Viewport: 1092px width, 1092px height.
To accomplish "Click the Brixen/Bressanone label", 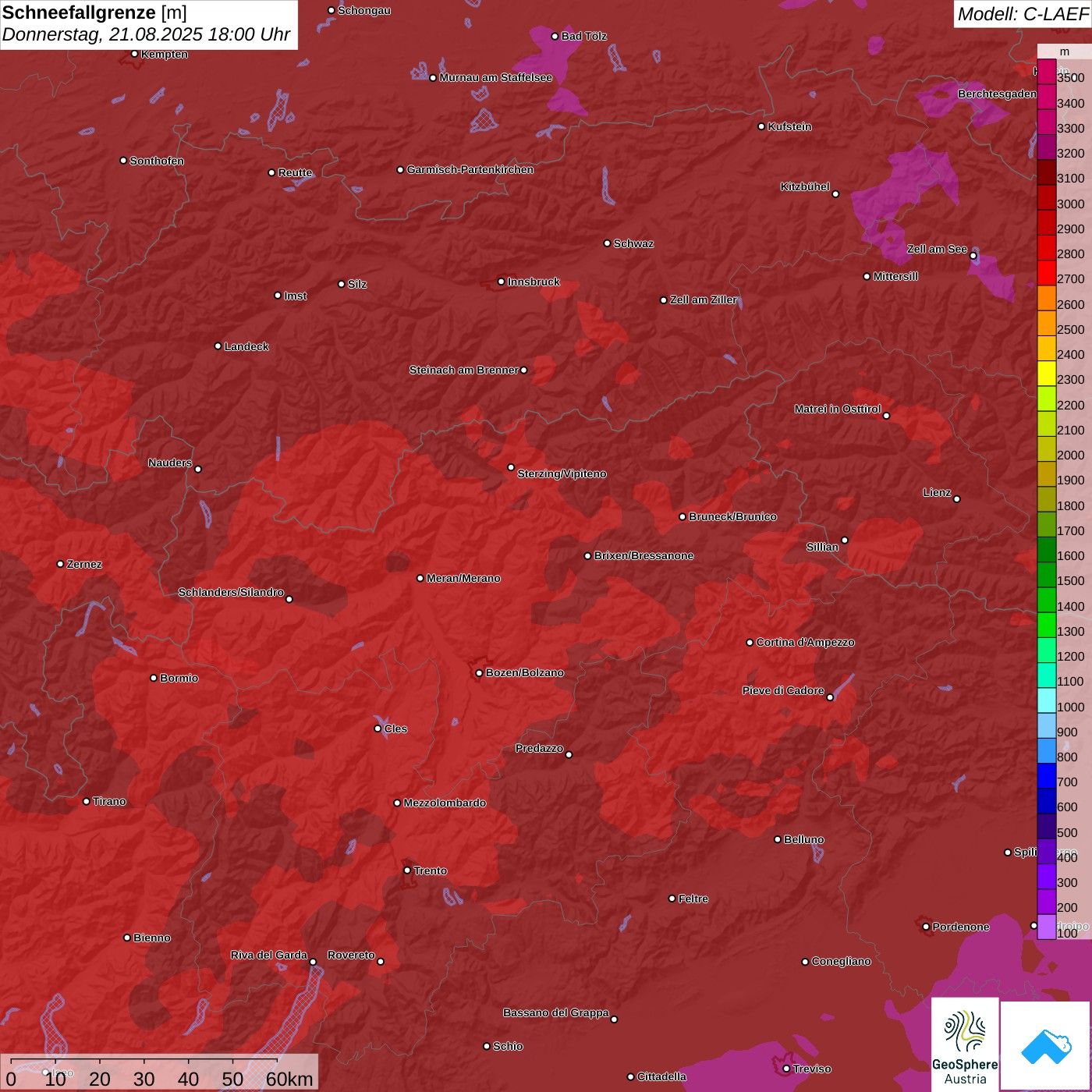I will pyautogui.click(x=644, y=555).
